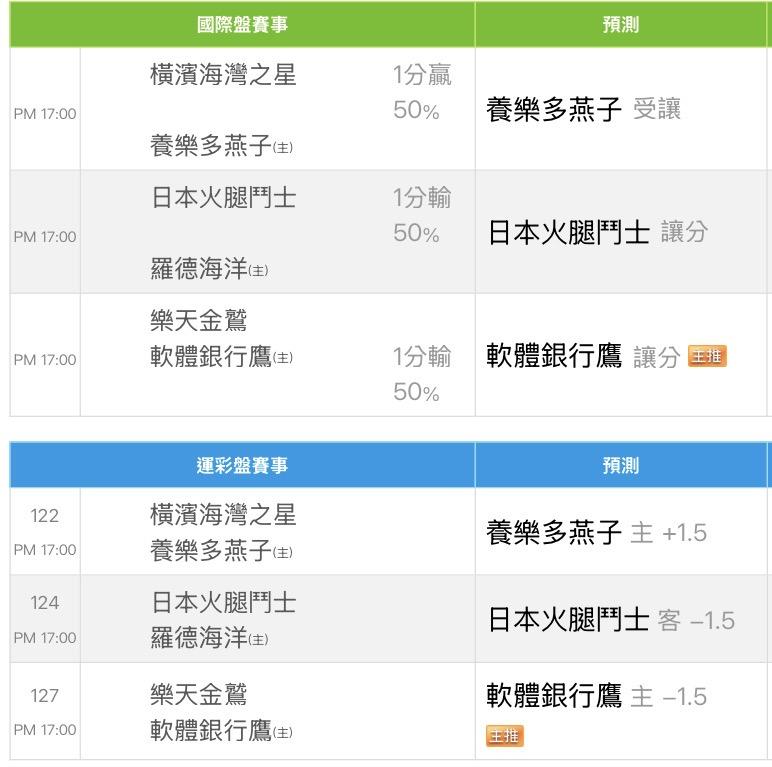Open 橫濱海灣之星 team in 國際盤 table

click(223, 75)
